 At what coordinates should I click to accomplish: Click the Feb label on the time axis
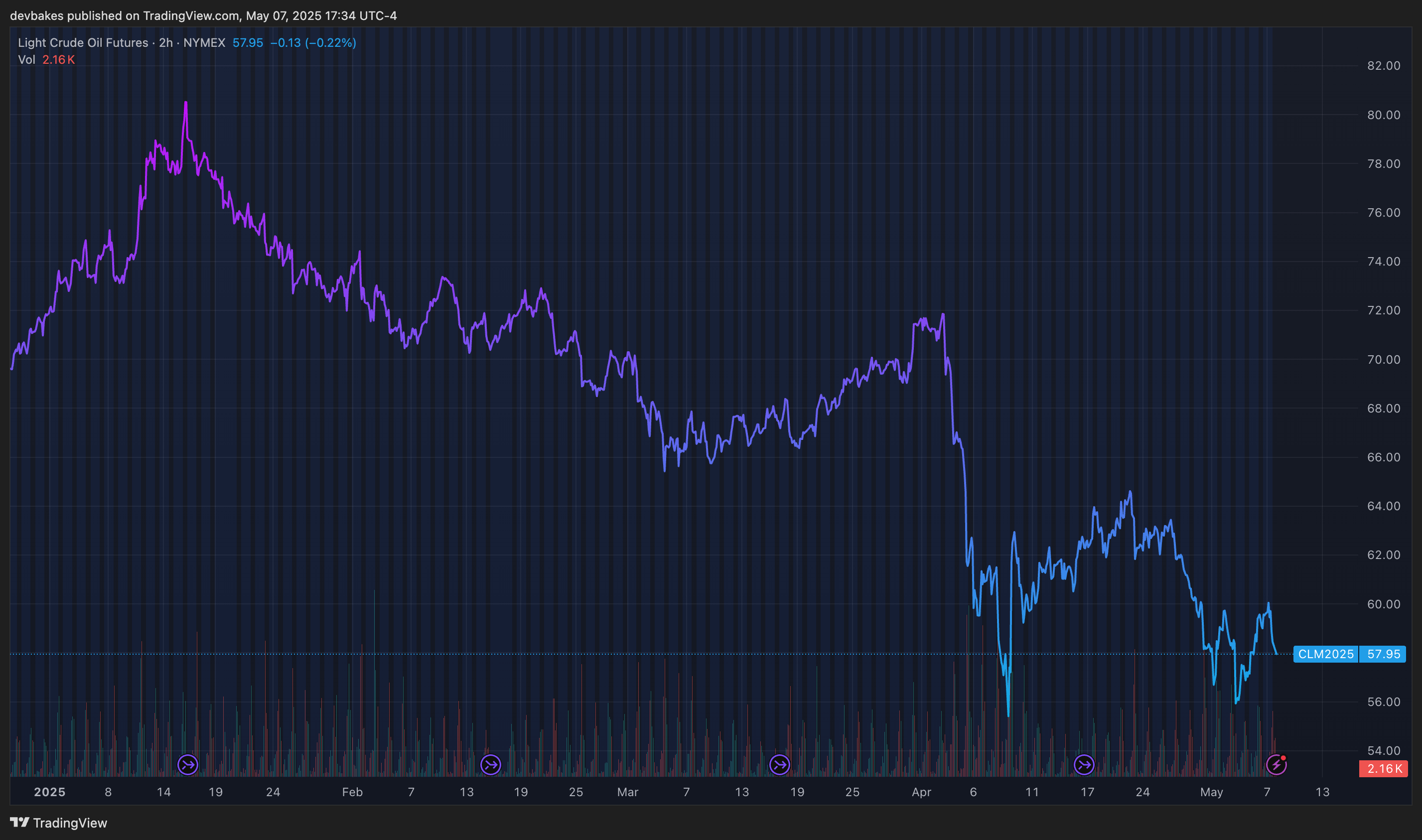pos(352,792)
